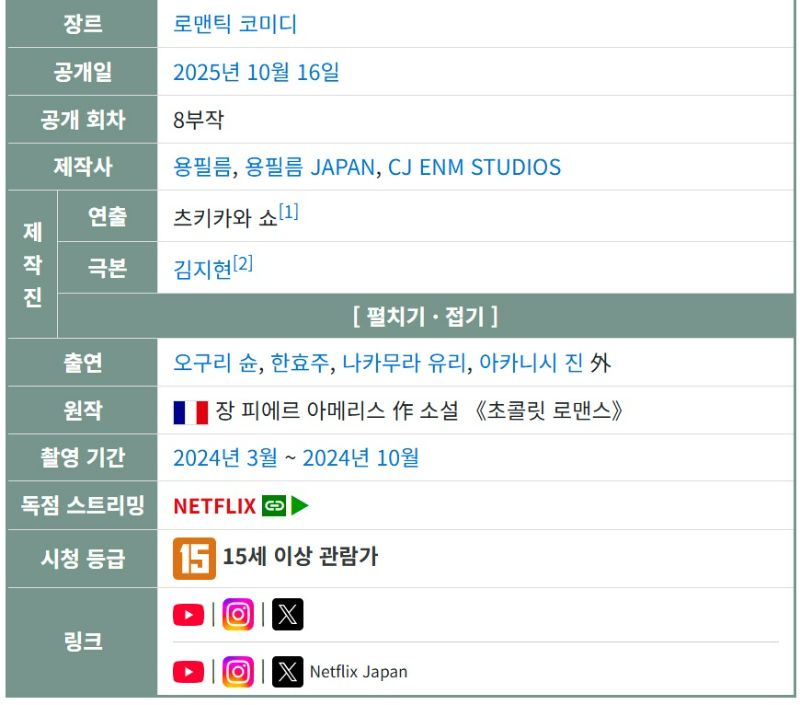
Task: Open the 로맨틱 코미디 genre link
Action: point(235,24)
